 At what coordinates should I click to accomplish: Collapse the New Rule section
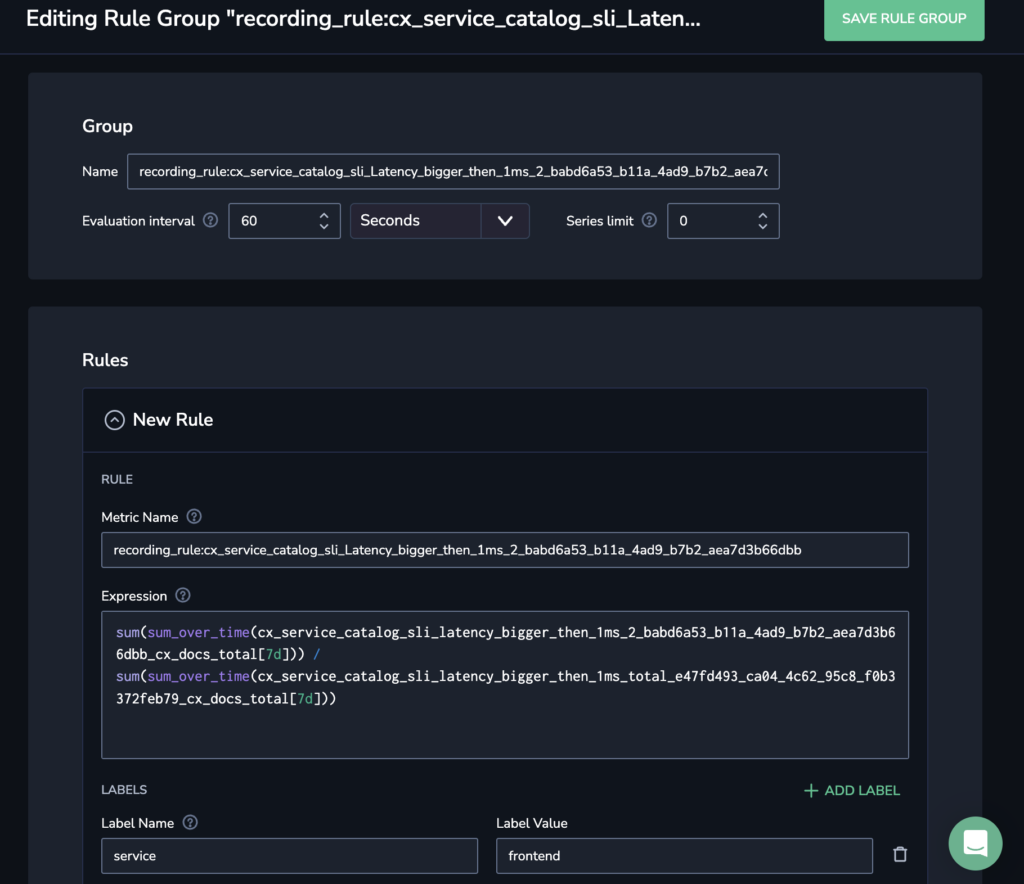point(114,420)
